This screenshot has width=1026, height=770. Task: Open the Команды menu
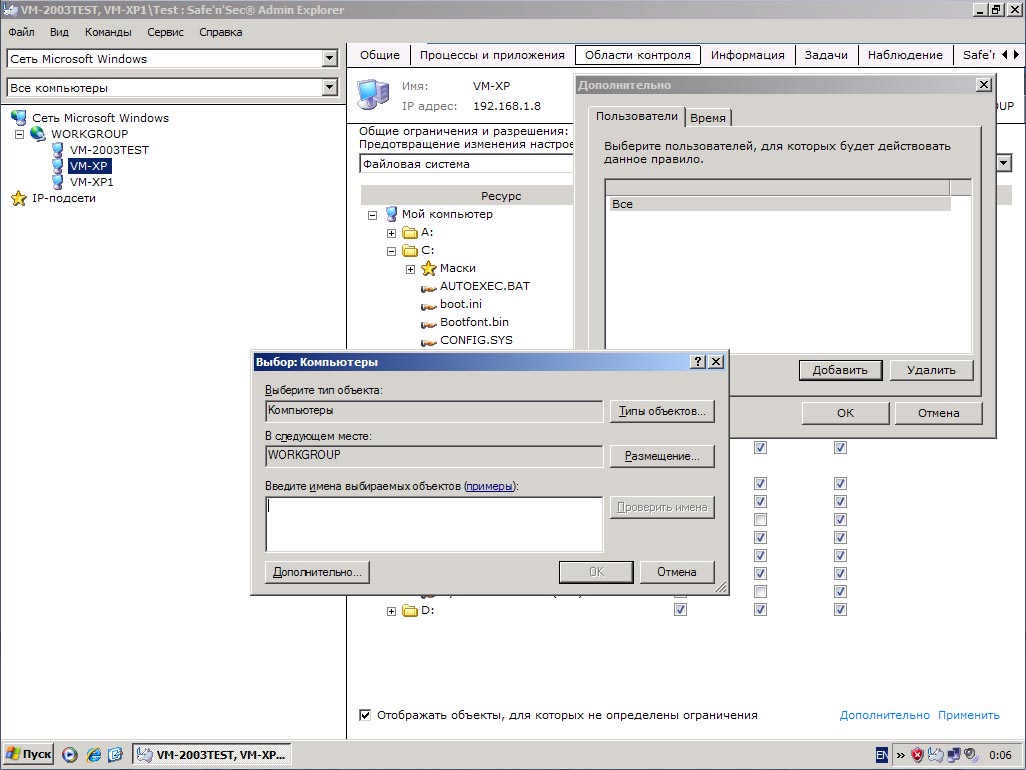[x=108, y=32]
